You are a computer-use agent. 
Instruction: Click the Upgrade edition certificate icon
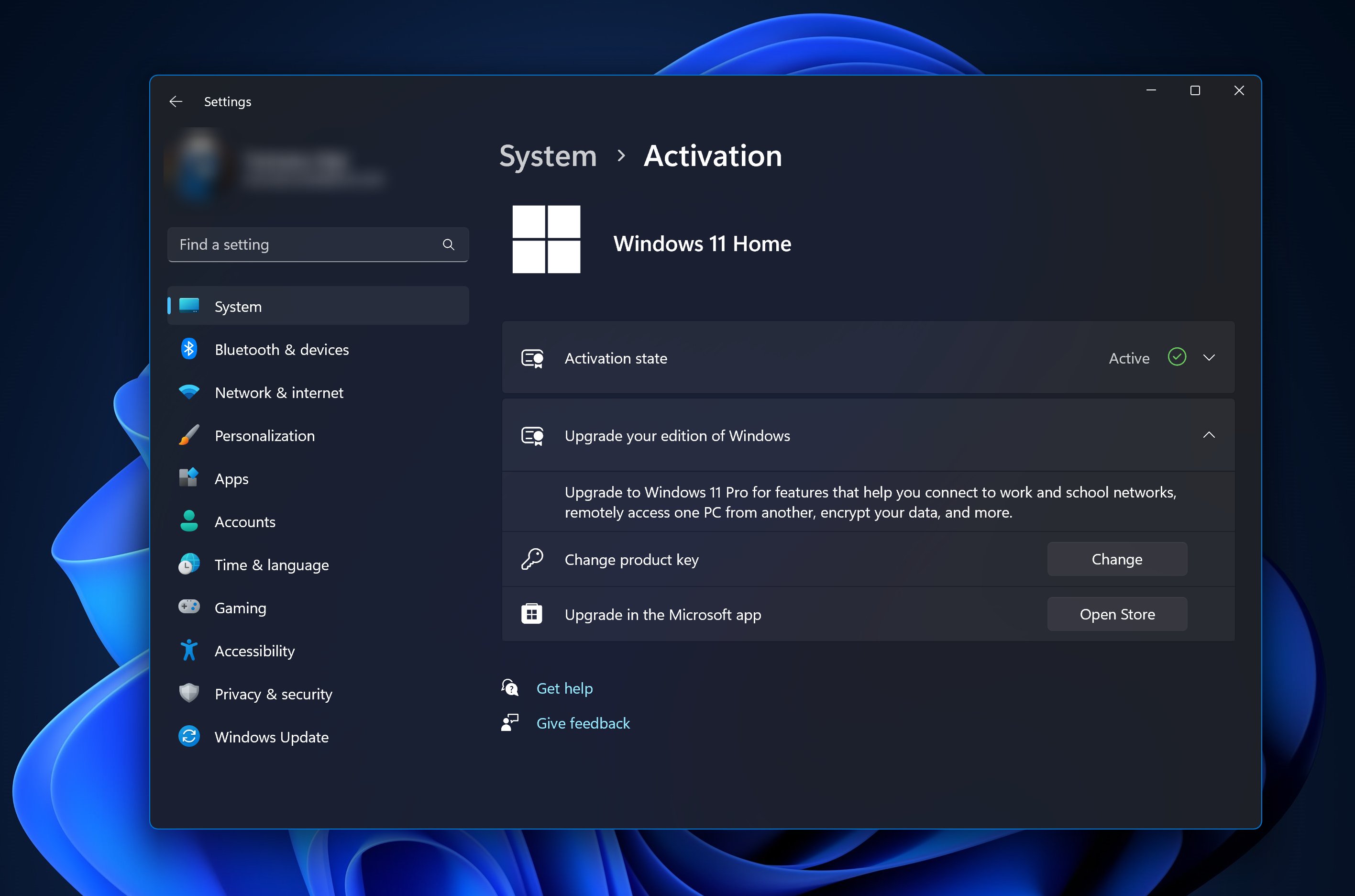pos(532,436)
